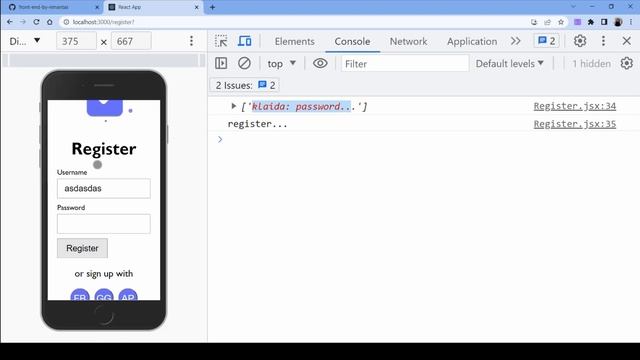Click the 'register...' console log text
Screen dimensions: 640x360
258,124
